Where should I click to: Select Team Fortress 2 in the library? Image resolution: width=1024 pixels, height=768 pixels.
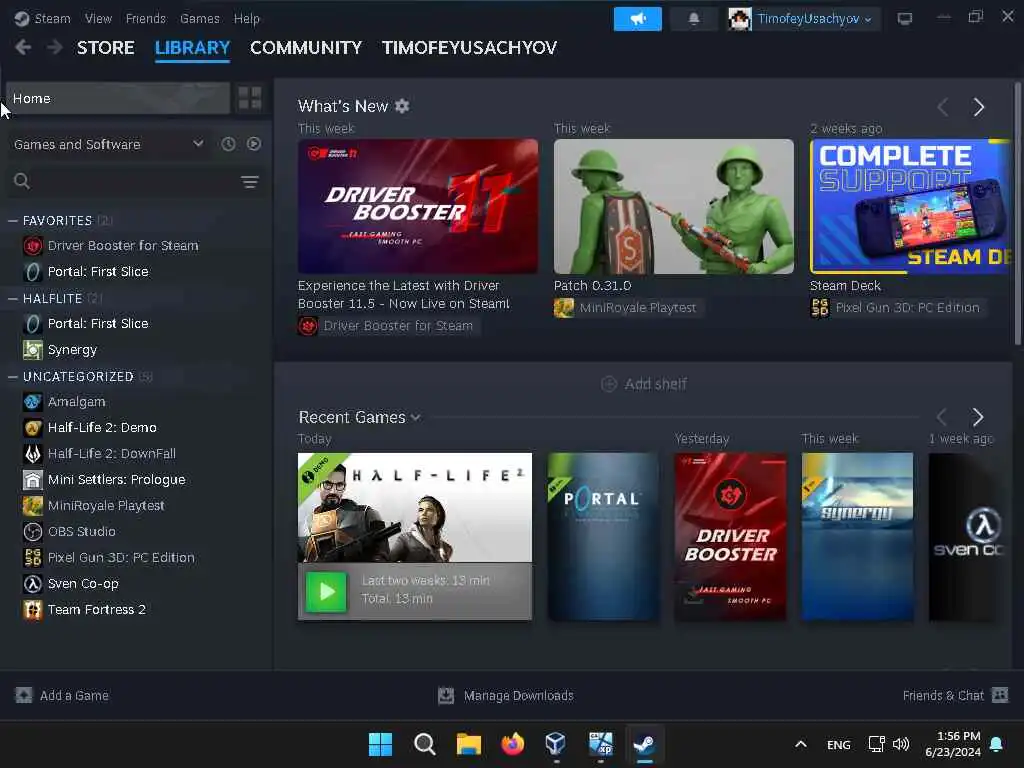[97, 609]
